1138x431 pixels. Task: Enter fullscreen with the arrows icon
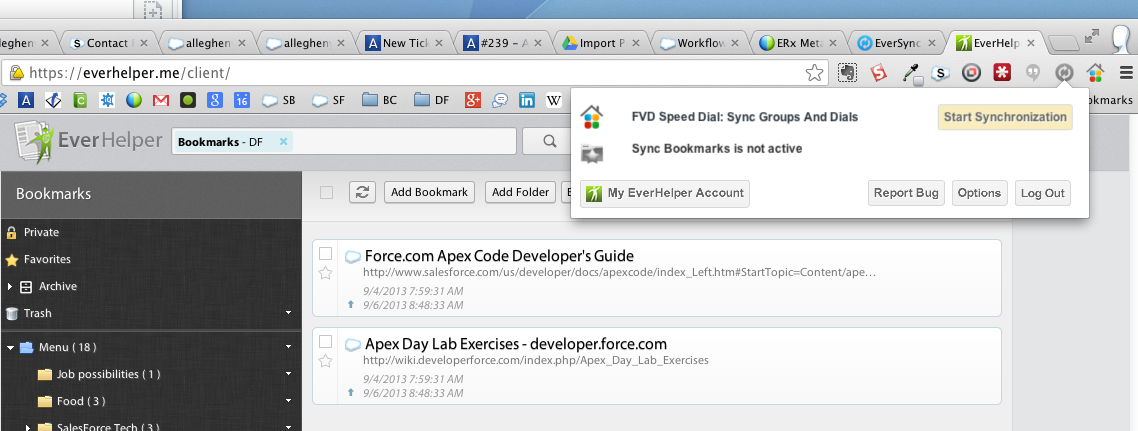(1092, 36)
